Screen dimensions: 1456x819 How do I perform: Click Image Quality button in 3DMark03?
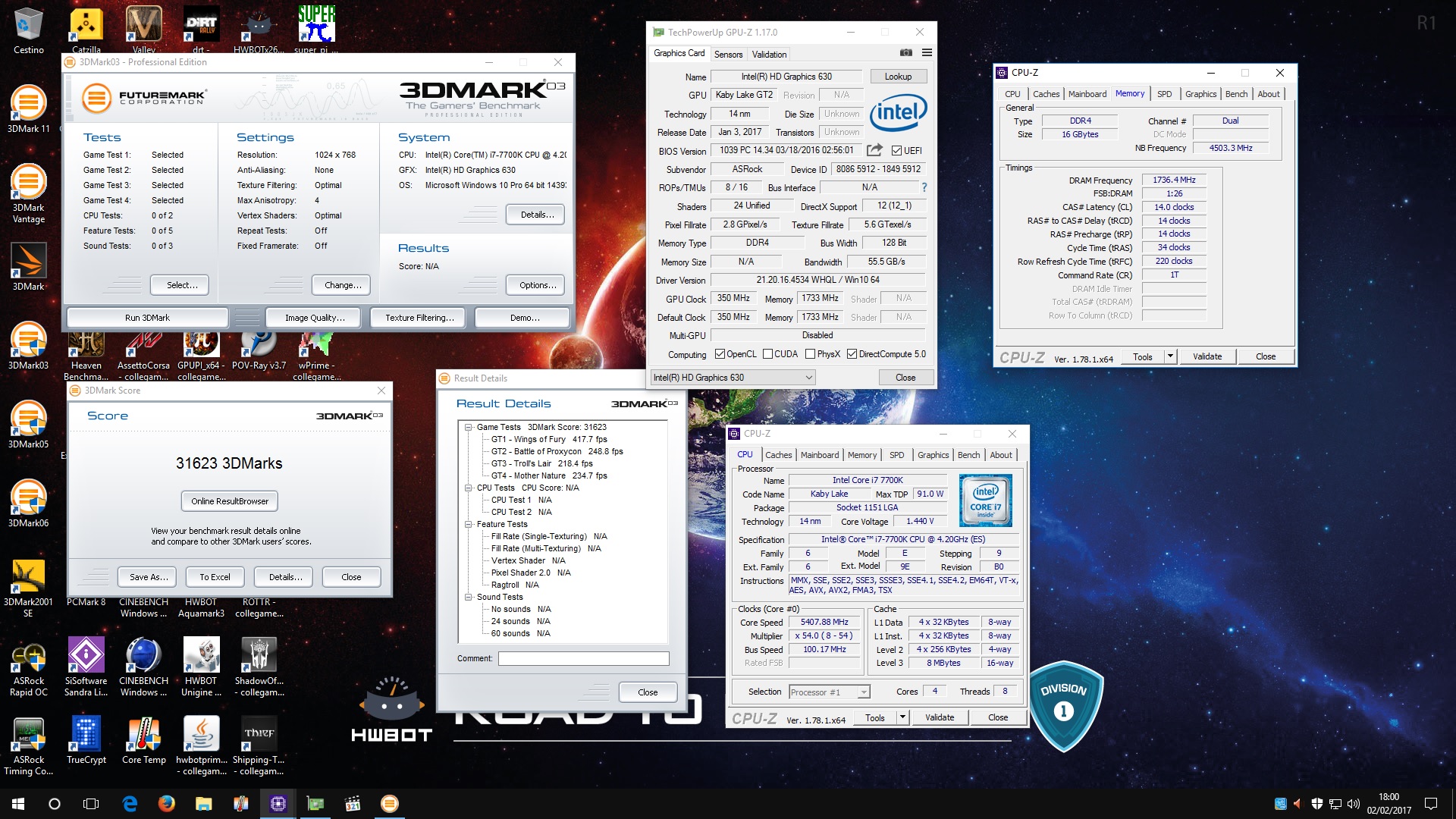pyautogui.click(x=315, y=318)
